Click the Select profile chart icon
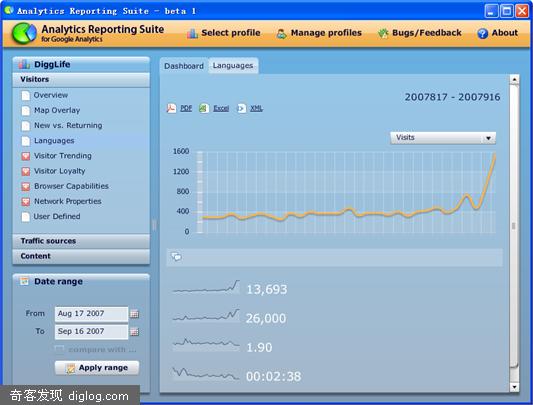 [x=192, y=33]
